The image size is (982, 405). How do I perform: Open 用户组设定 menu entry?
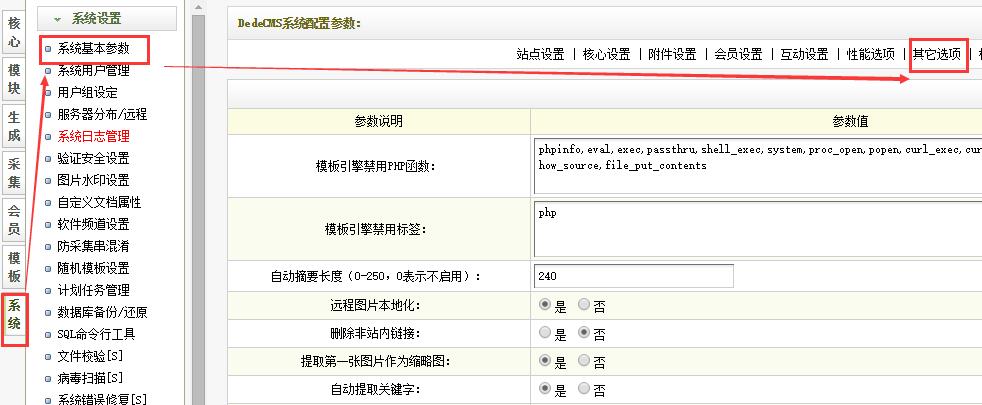[88, 93]
